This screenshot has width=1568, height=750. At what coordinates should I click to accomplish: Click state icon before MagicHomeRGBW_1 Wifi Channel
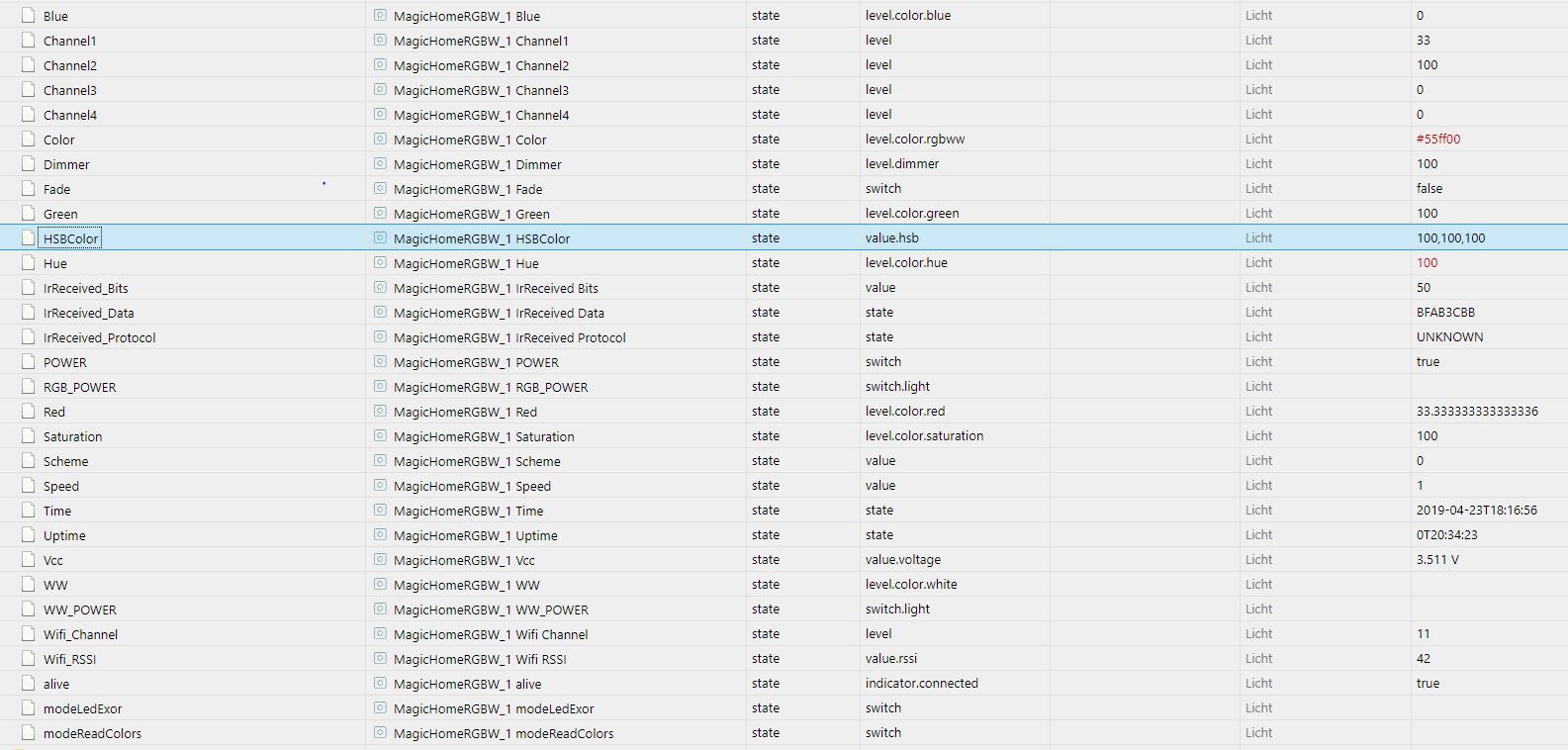coord(380,633)
